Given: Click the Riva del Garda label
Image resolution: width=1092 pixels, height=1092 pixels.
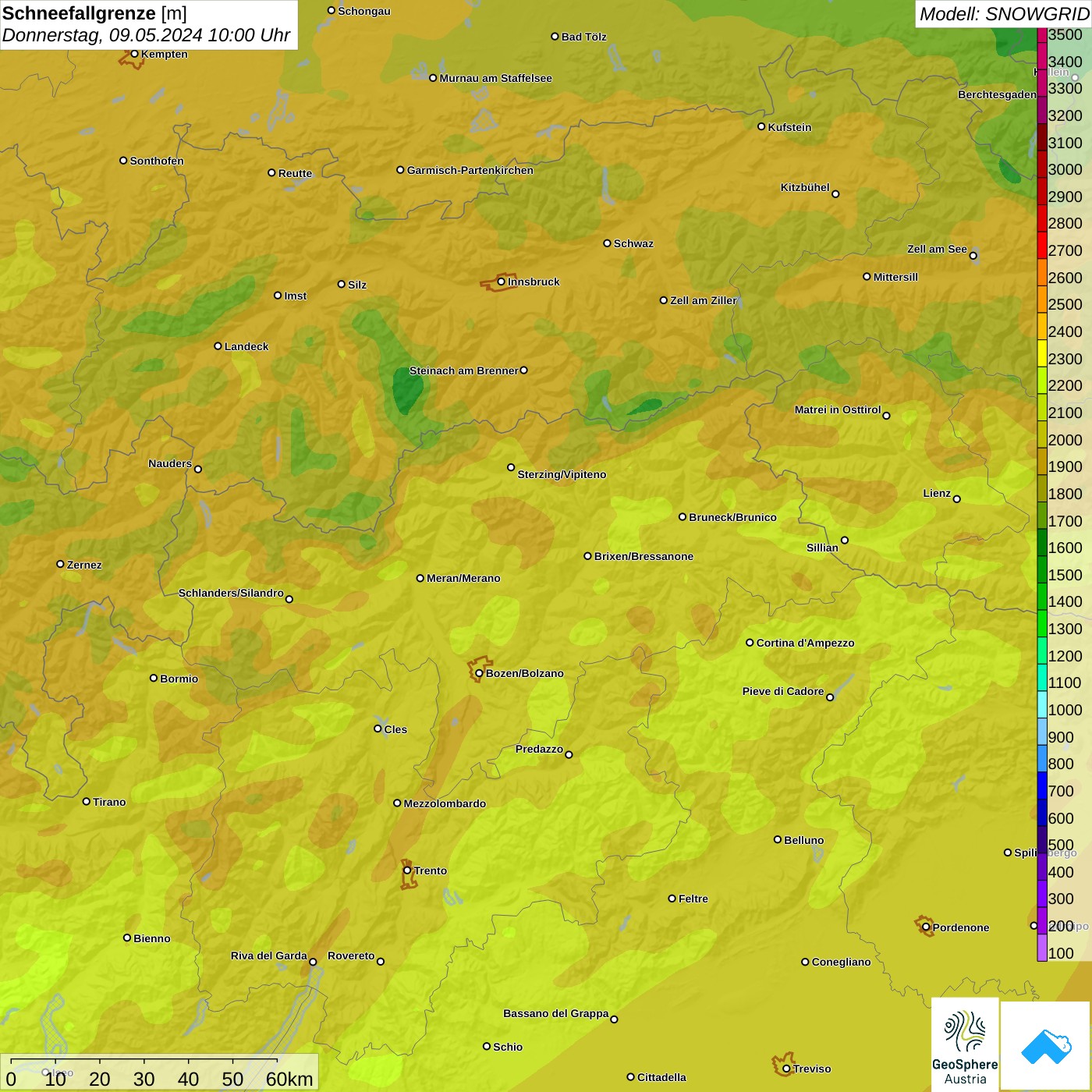Looking at the screenshot, I should (269, 955).
